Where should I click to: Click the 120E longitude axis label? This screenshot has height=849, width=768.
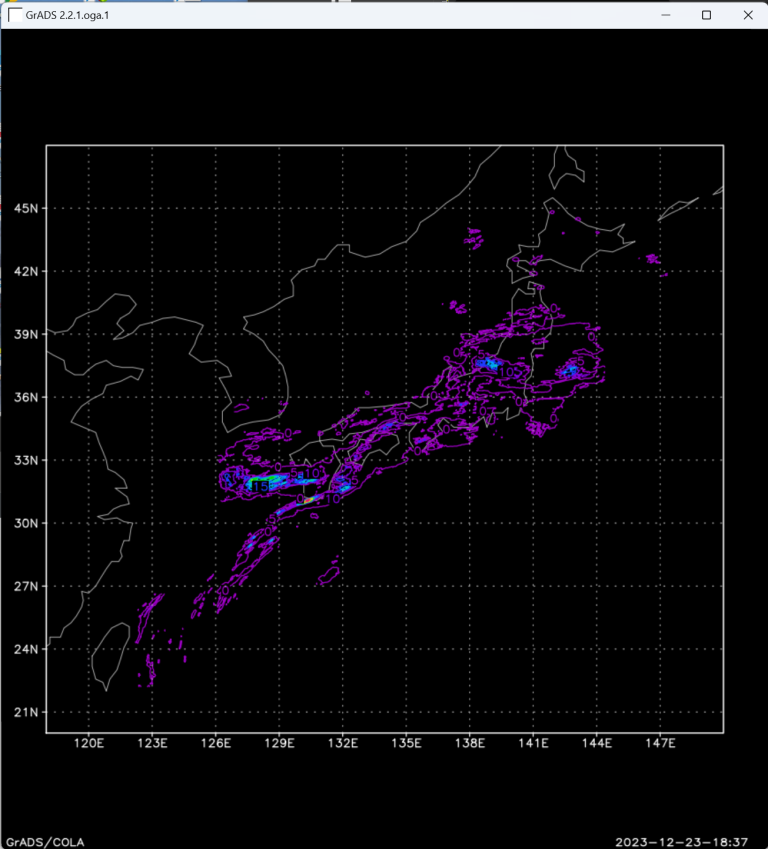click(x=89, y=744)
